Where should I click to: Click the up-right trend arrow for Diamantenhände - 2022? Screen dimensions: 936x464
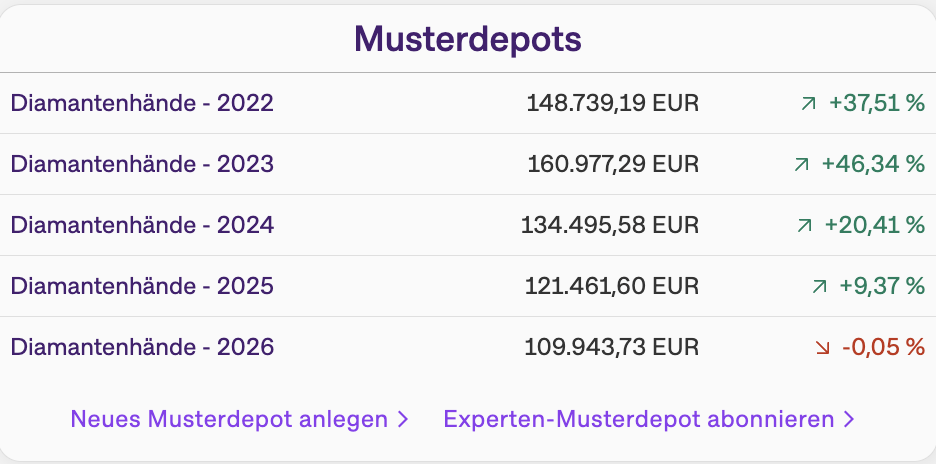tap(808, 103)
